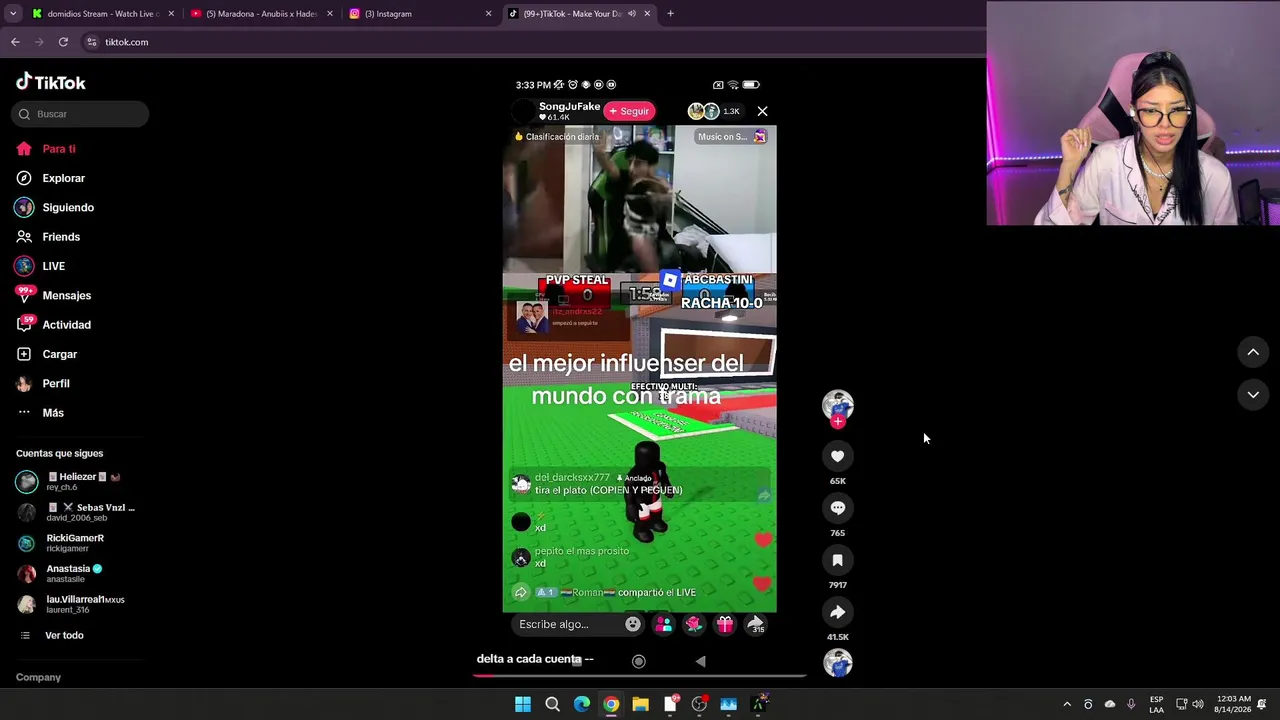This screenshot has width=1280, height=720.
Task: Open File Explorer from the taskbar
Action: point(640,704)
